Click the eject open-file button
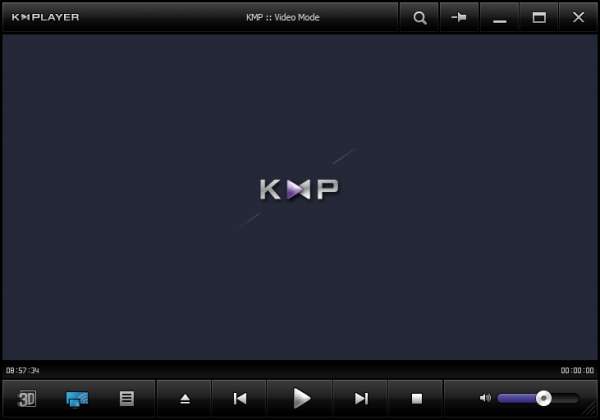This screenshot has height=420, width=600. 185,399
